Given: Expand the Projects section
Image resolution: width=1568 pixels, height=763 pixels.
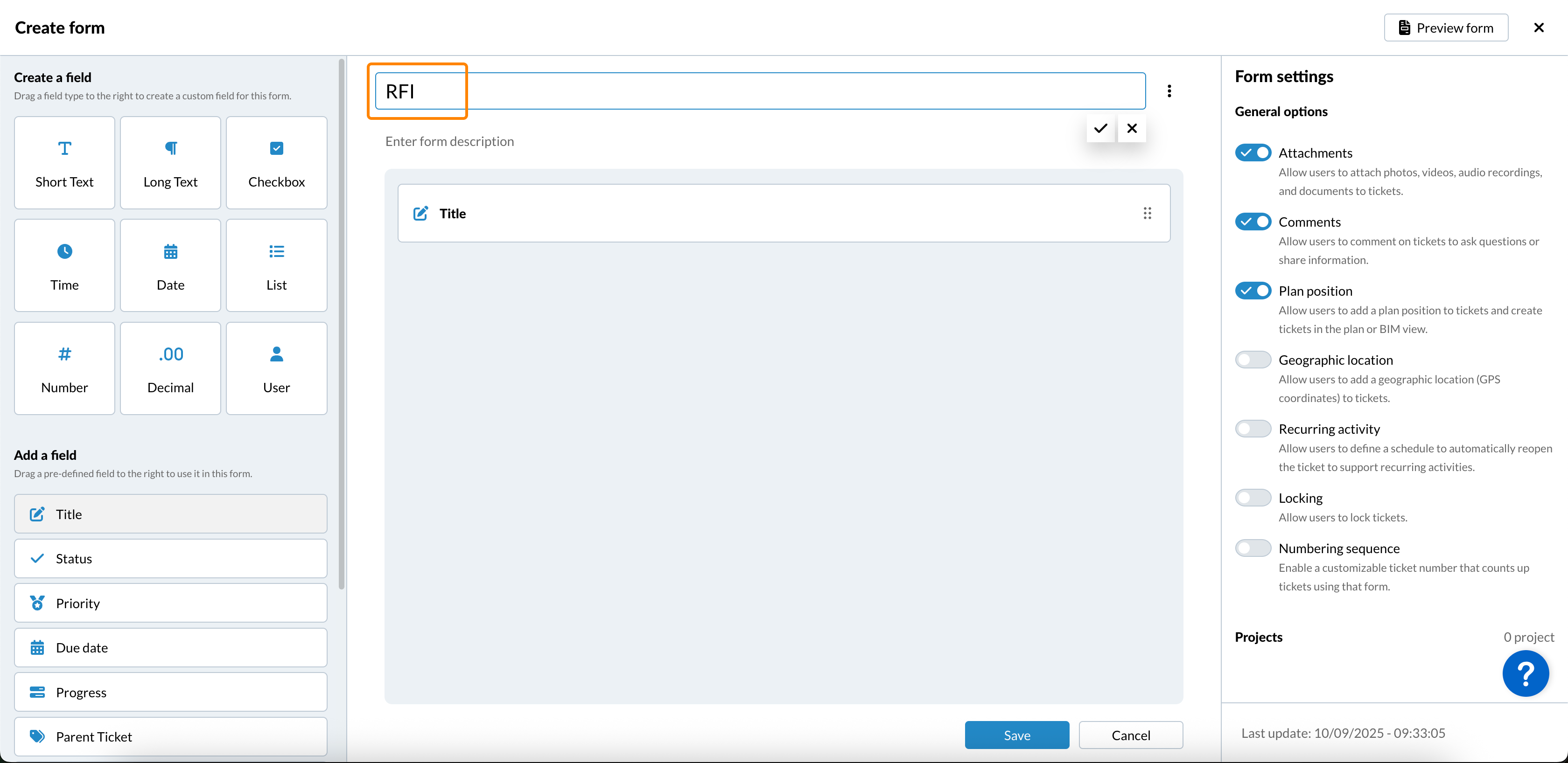Looking at the screenshot, I should click(x=1258, y=637).
